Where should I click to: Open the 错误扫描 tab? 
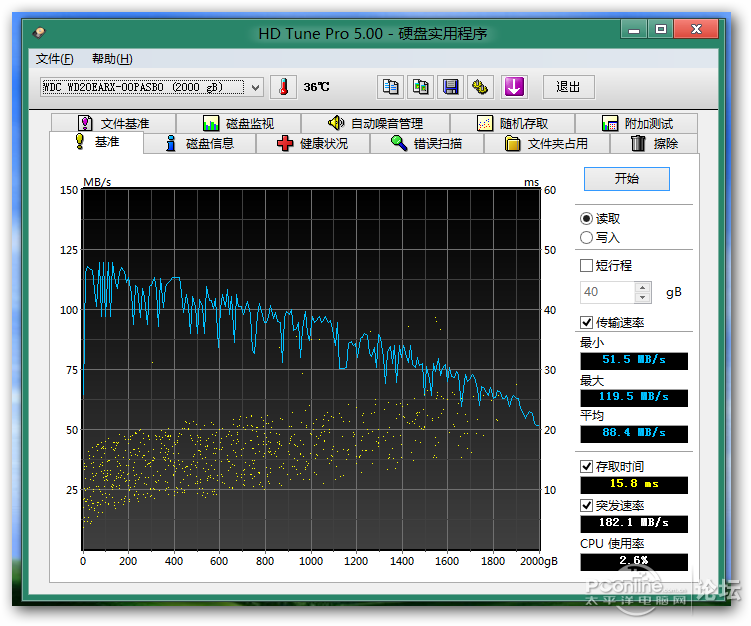coord(427,143)
